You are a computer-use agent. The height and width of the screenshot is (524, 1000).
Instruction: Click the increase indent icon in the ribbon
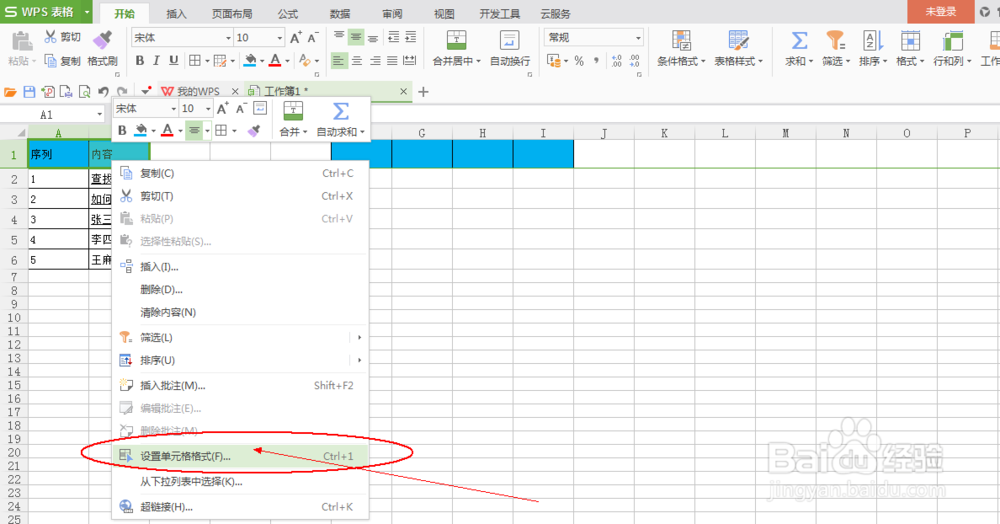click(x=411, y=38)
